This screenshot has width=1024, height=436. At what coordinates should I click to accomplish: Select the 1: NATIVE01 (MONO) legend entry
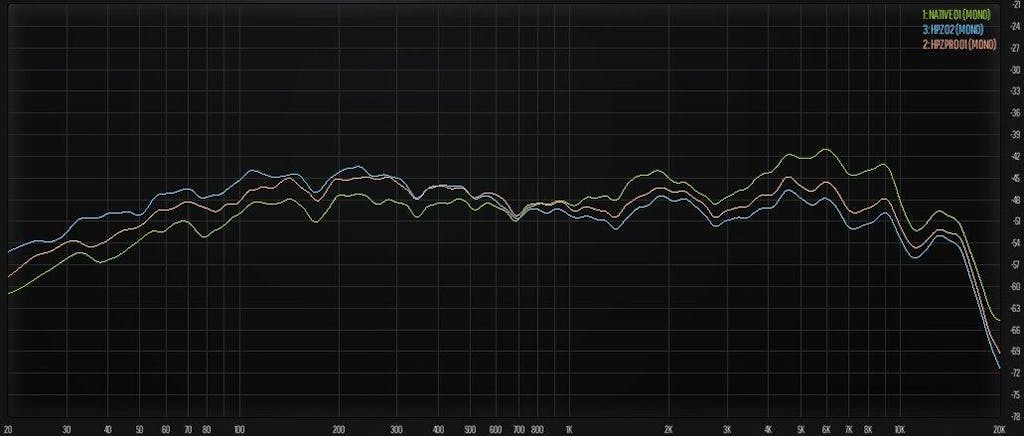(960, 15)
